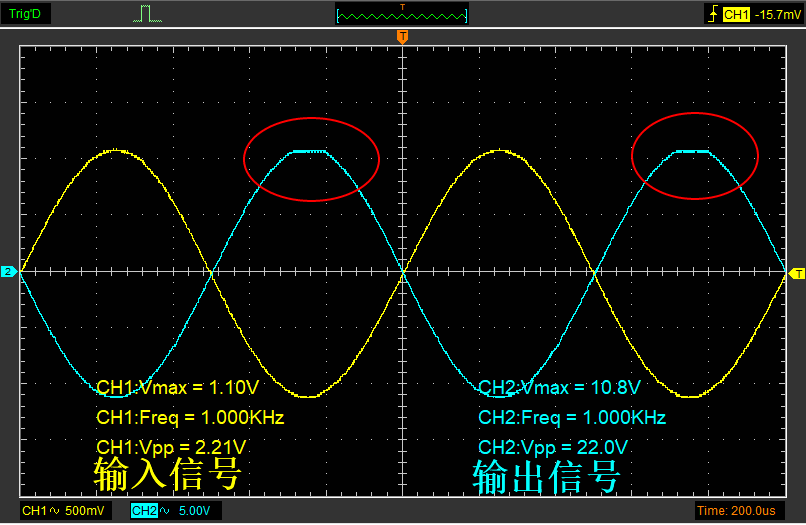
Task: Click the red ellipse around the left clipped peak
Action: click(x=312, y=158)
